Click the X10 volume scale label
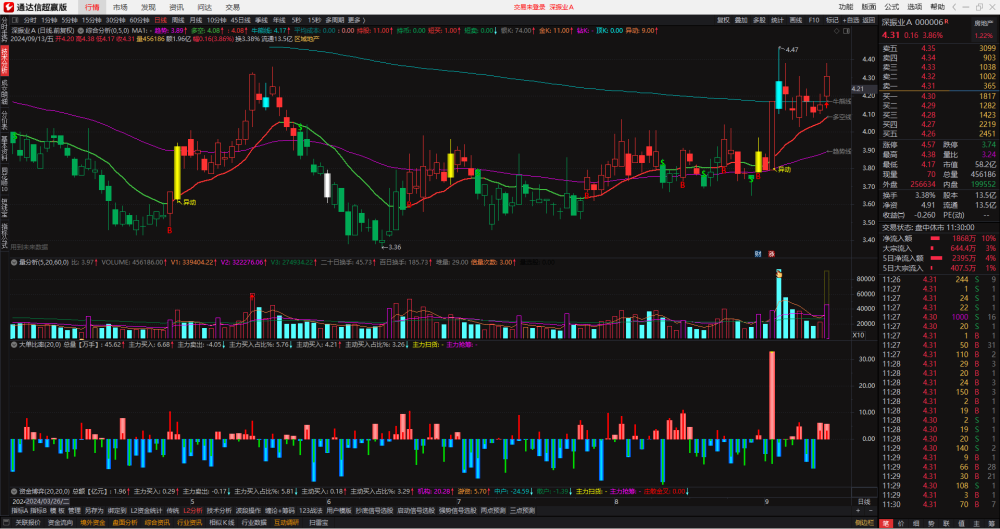The width and height of the screenshot is (1000, 529). [x=858, y=335]
